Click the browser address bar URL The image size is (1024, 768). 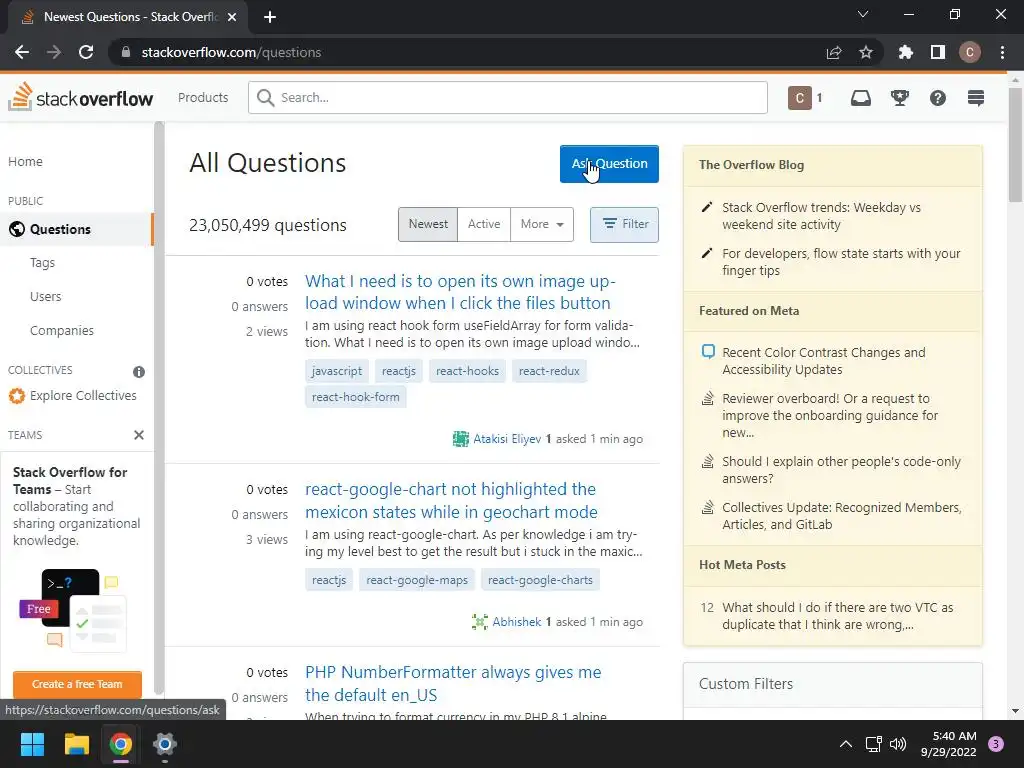pos(231,52)
